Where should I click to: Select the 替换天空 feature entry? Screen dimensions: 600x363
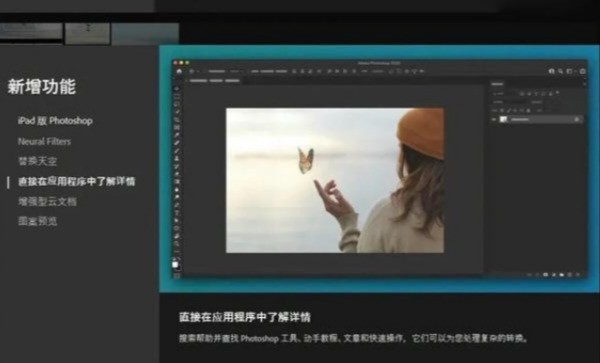click(x=38, y=161)
